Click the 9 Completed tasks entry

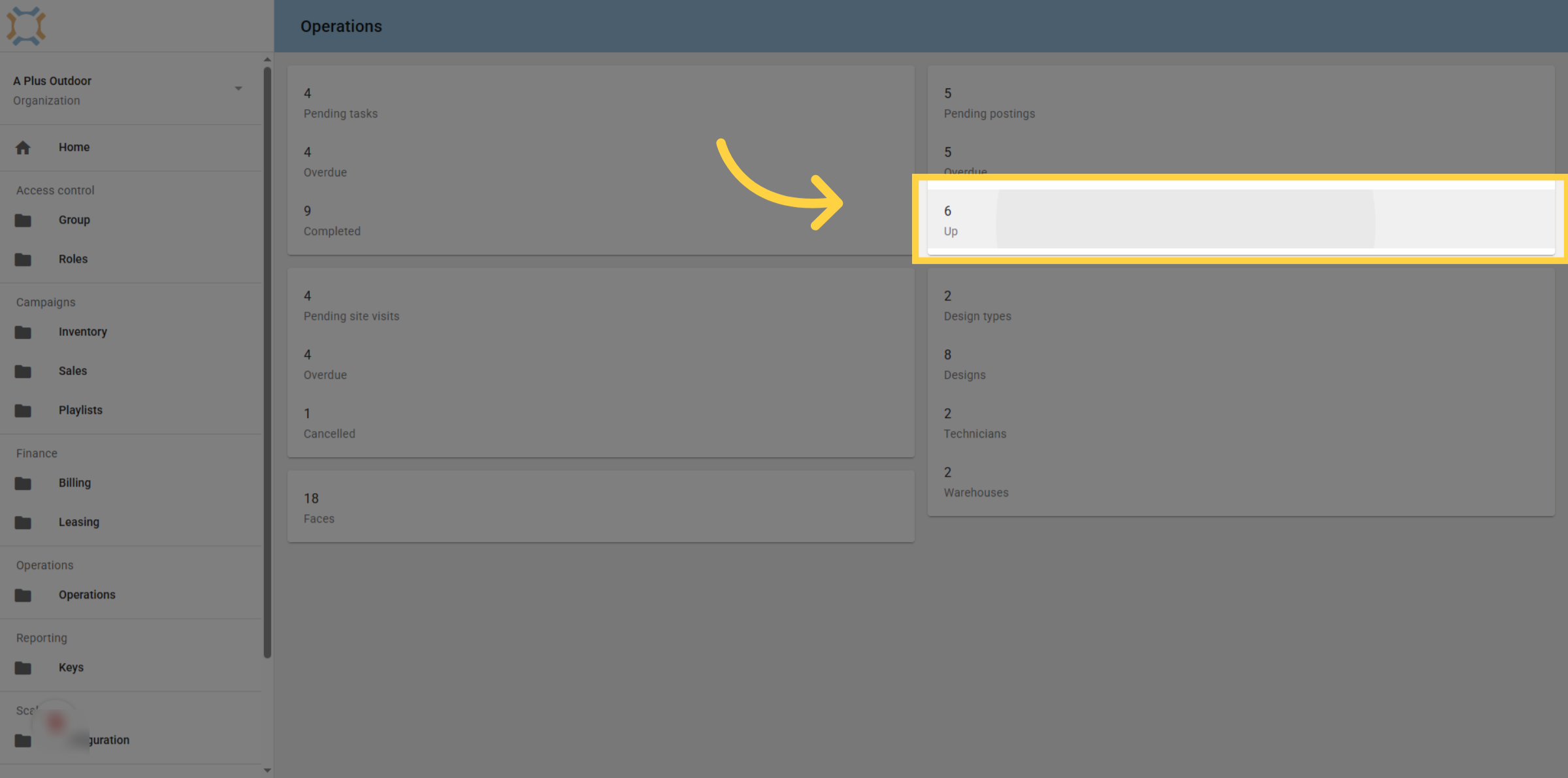600,220
